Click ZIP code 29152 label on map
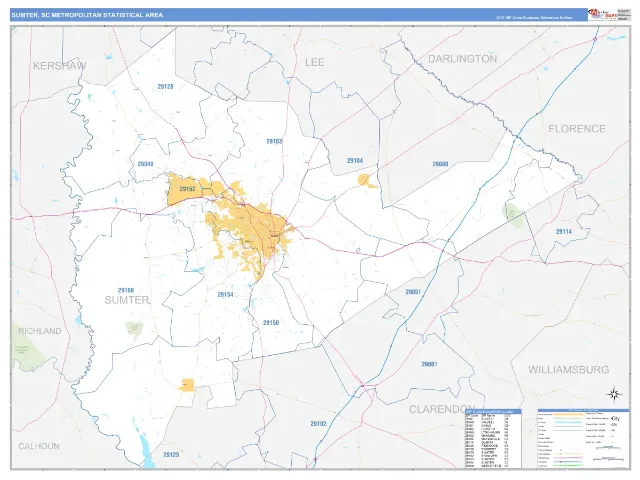The height and width of the screenshot is (480, 640). point(187,189)
